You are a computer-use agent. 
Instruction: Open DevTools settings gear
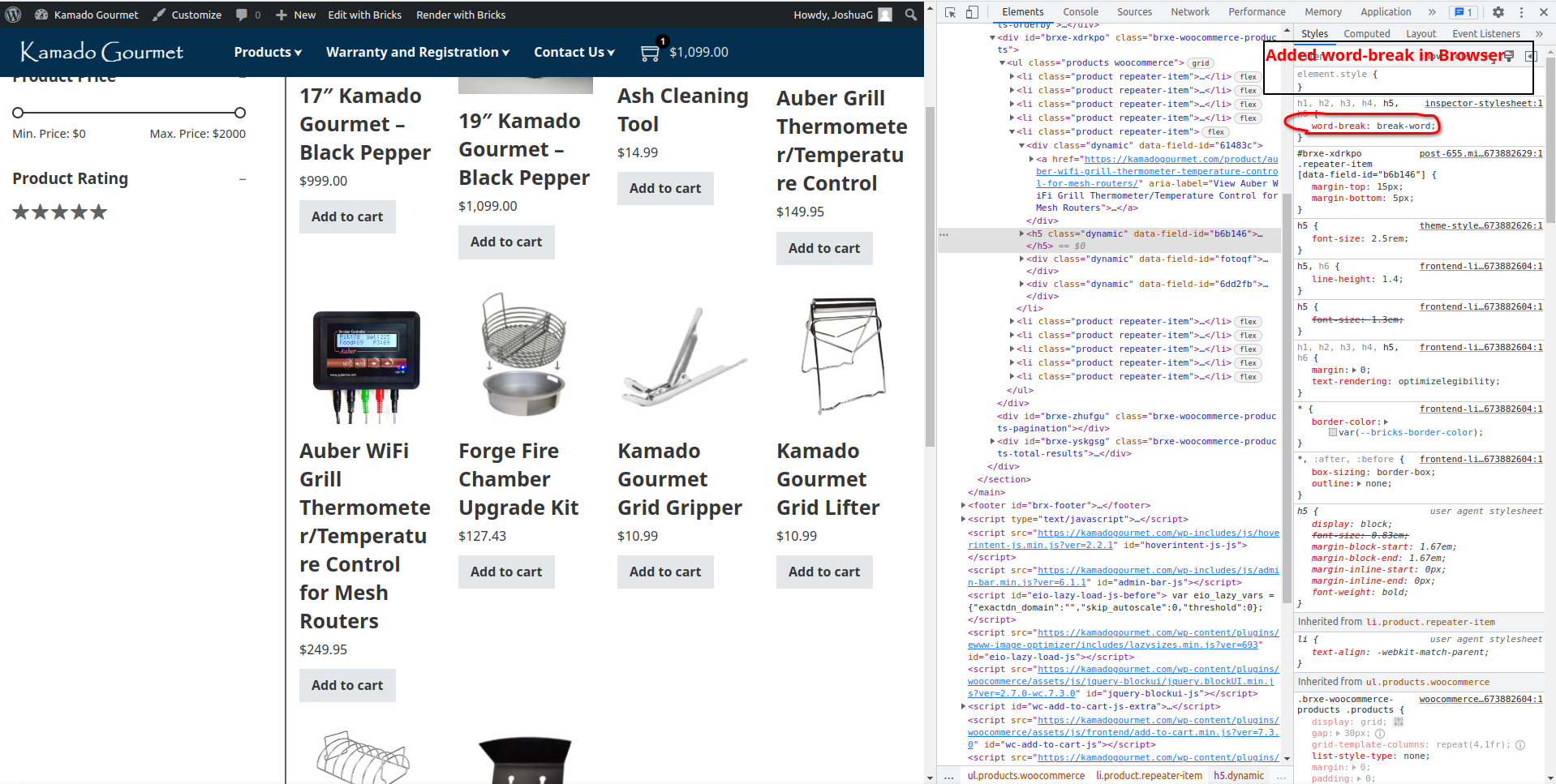(x=1498, y=12)
